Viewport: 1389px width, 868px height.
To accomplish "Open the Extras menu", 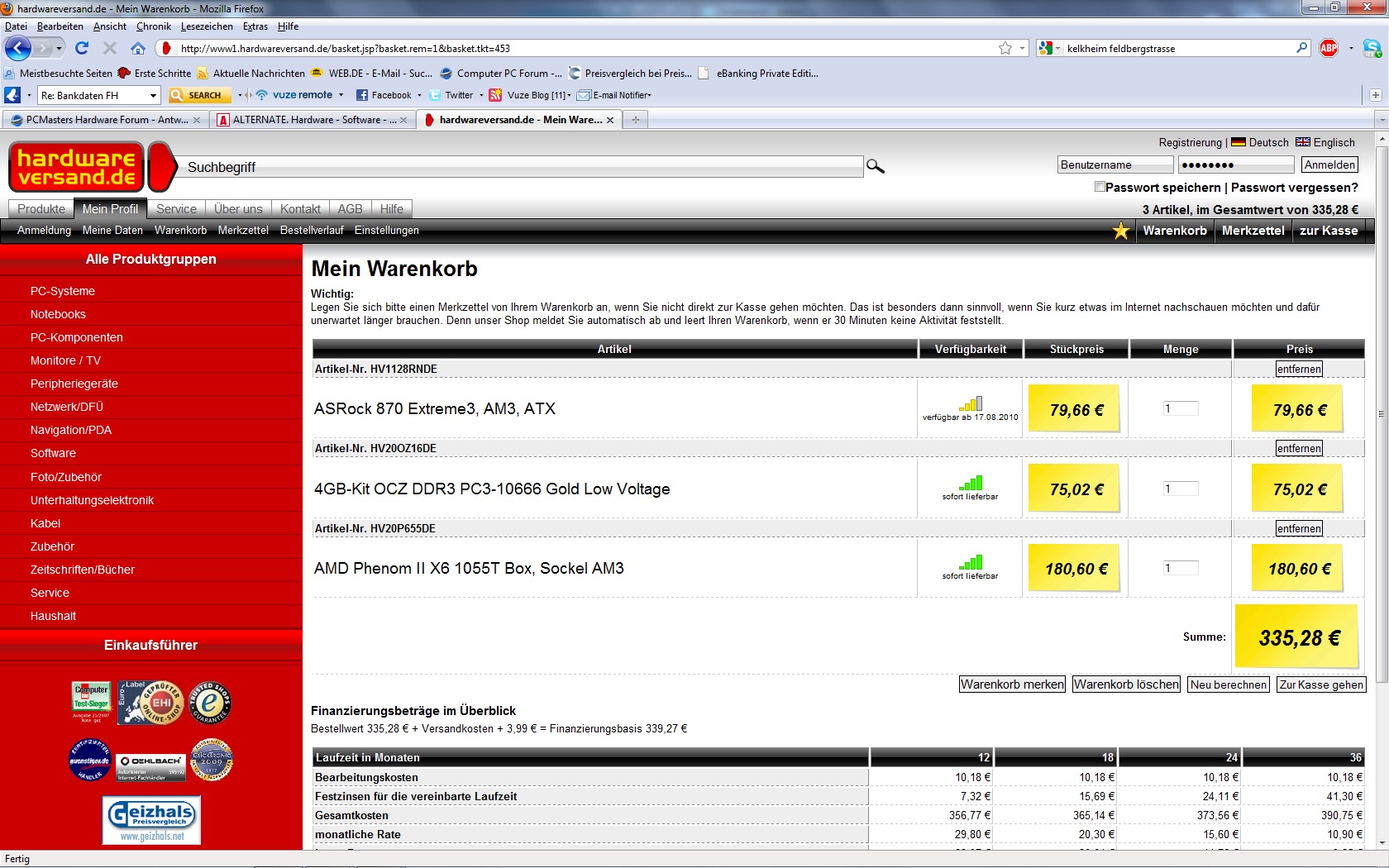I will 255,26.
